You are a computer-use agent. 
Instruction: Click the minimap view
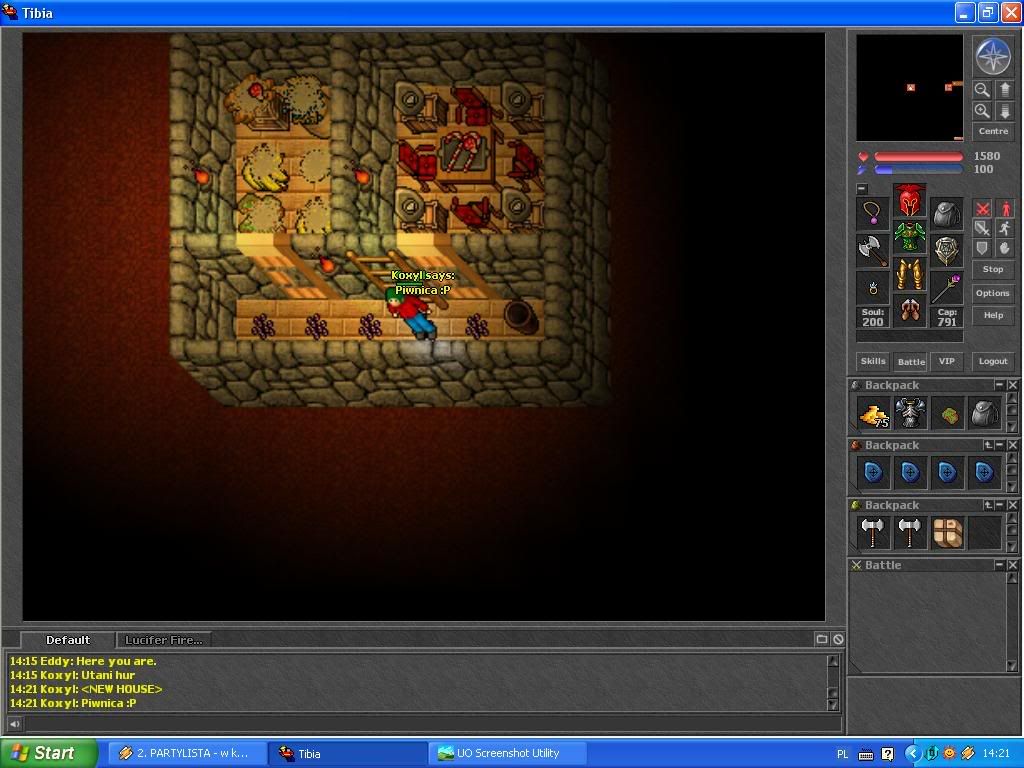coord(909,88)
